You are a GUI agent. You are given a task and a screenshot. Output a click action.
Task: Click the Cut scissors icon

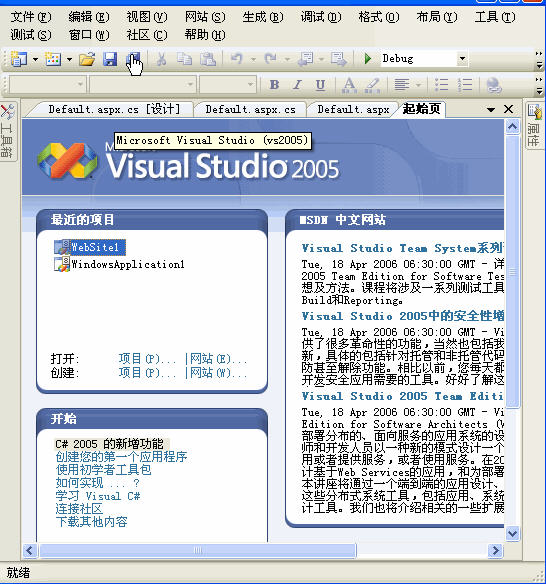coord(161,59)
